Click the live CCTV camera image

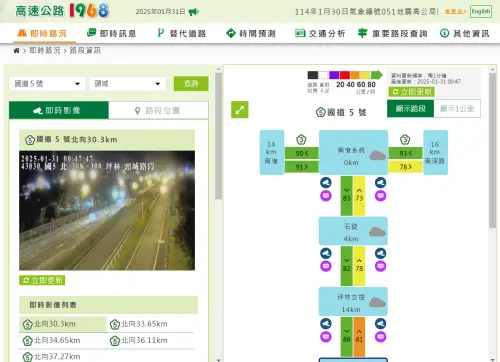point(107,210)
